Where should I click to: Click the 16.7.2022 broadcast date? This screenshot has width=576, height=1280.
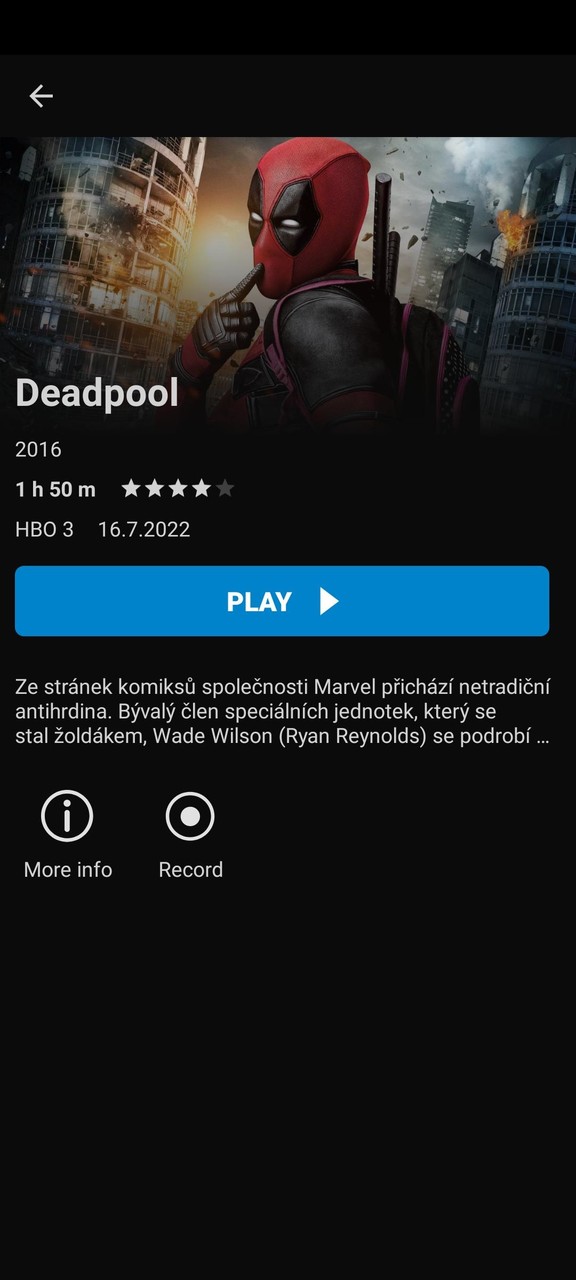coord(144,530)
